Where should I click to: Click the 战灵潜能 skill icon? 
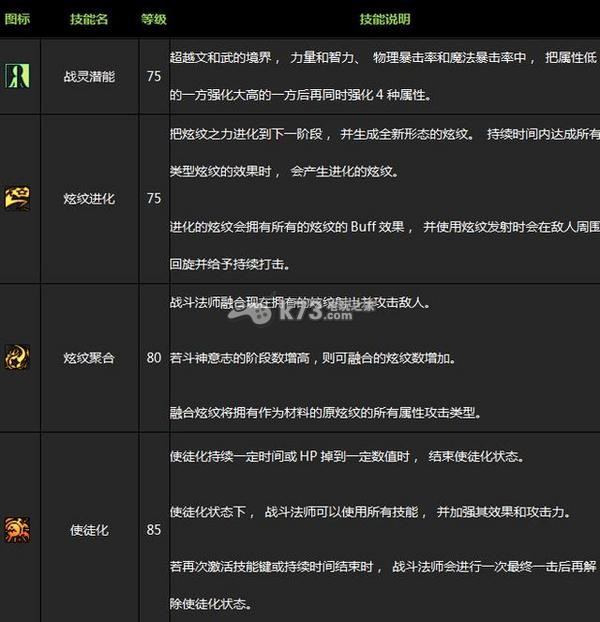(17, 76)
